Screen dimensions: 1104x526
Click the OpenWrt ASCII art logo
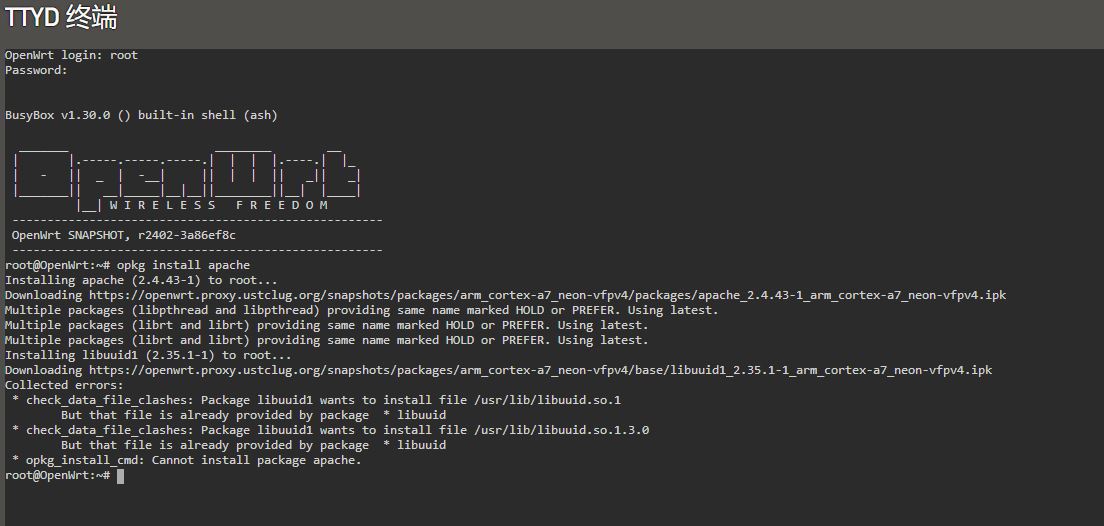tap(187, 175)
